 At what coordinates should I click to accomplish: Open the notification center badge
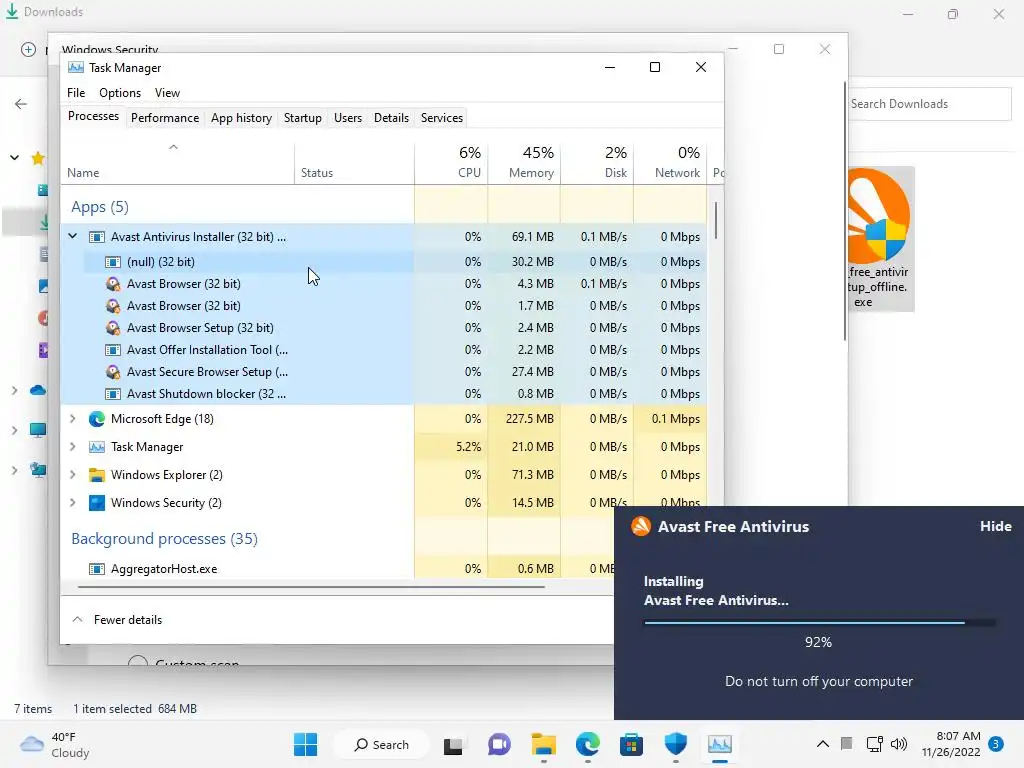996,744
